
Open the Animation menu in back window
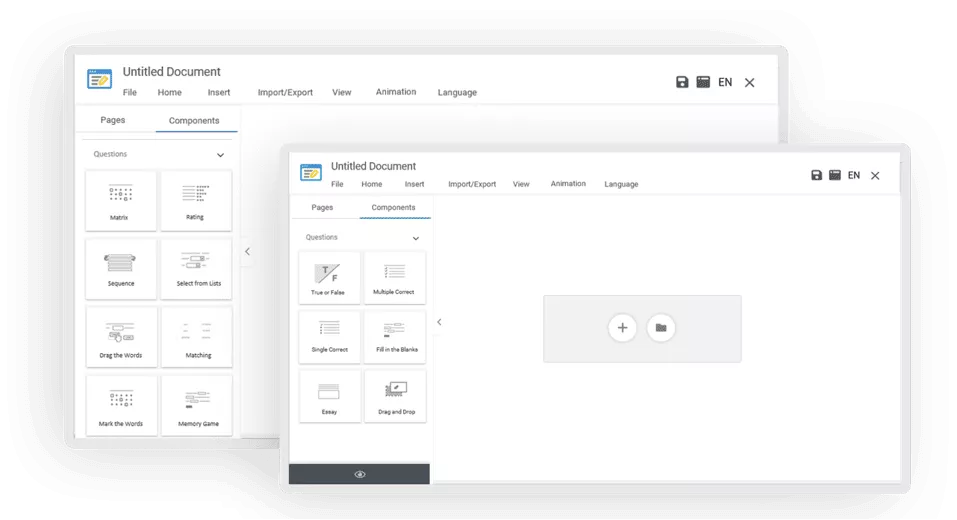(396, 92)
